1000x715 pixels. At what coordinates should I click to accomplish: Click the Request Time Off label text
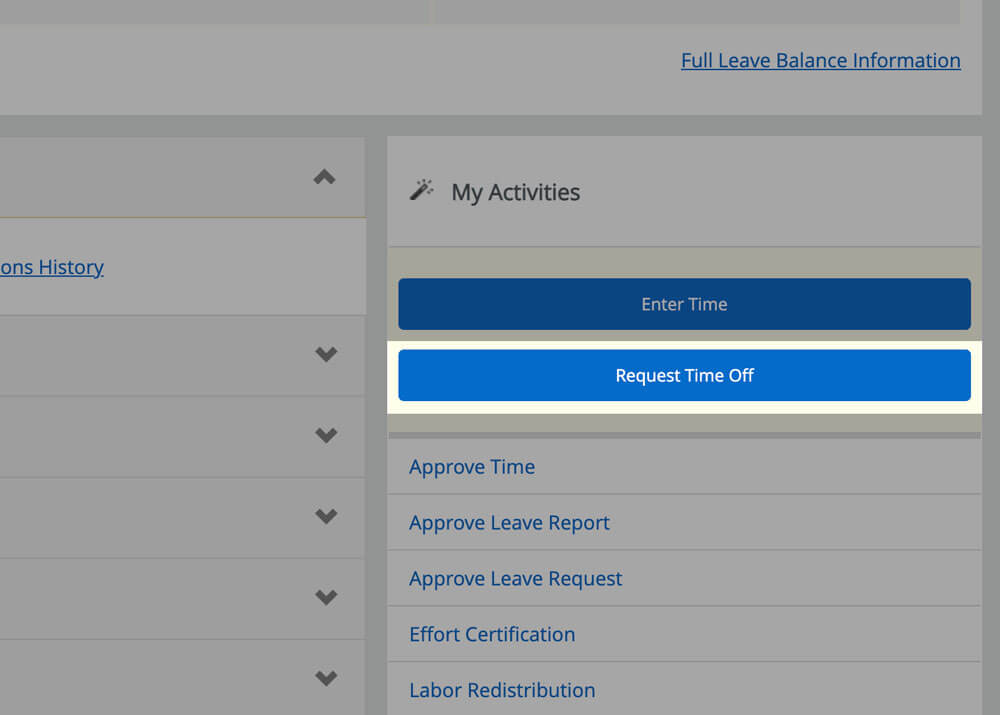pos(684,375)
